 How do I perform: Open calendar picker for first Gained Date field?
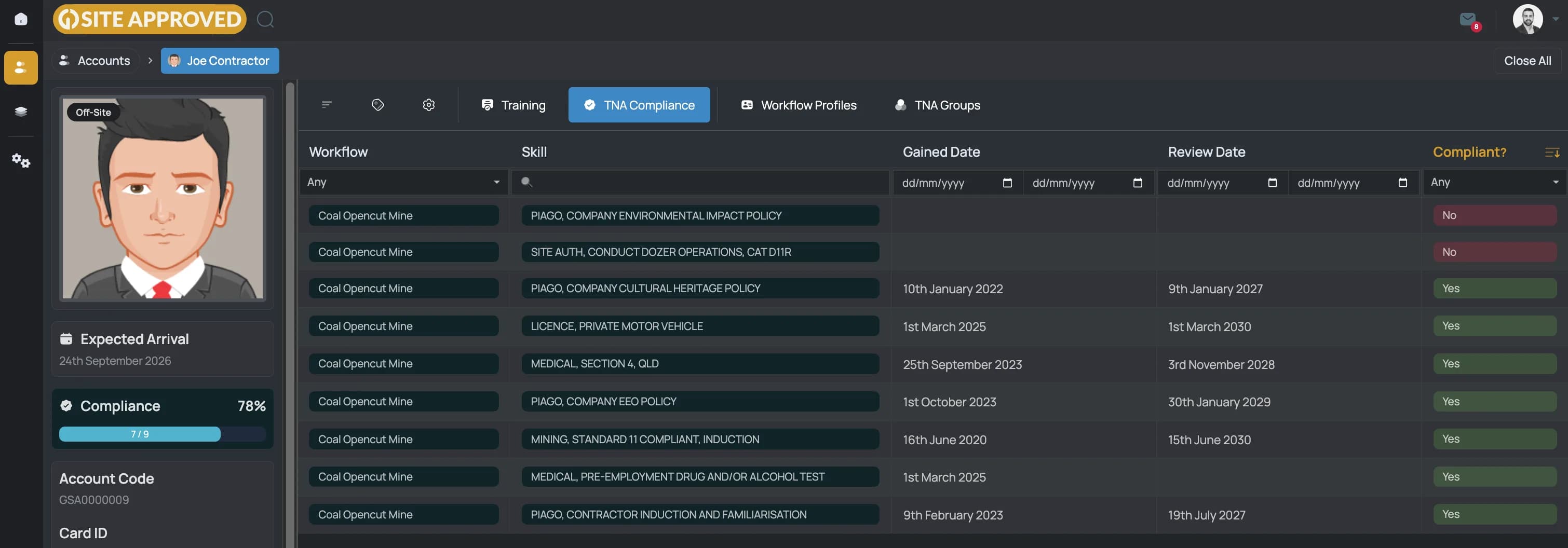tap(1007, 183)
